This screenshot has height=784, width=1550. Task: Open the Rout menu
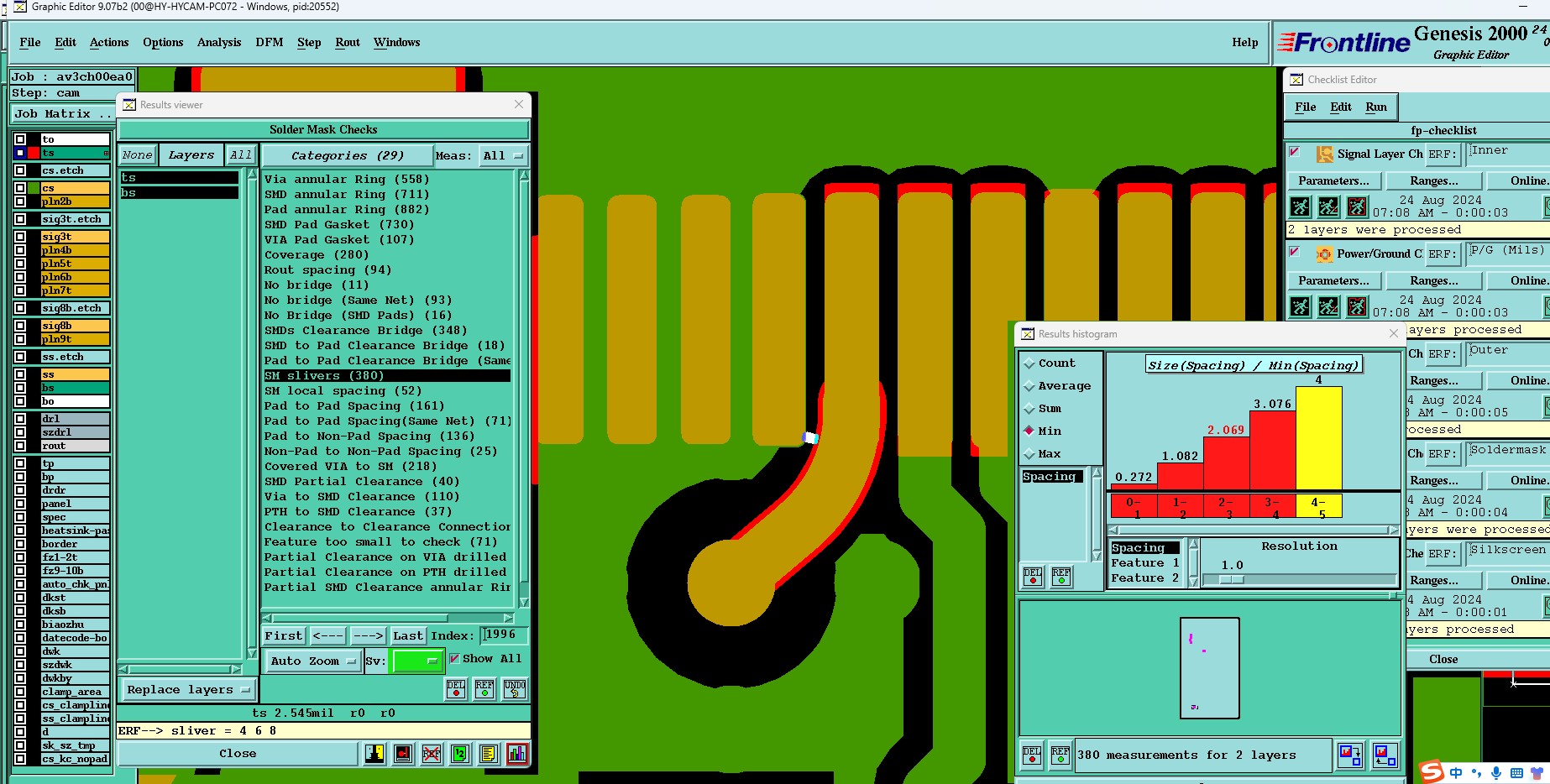pyautogui.click(x=348, y=43)
